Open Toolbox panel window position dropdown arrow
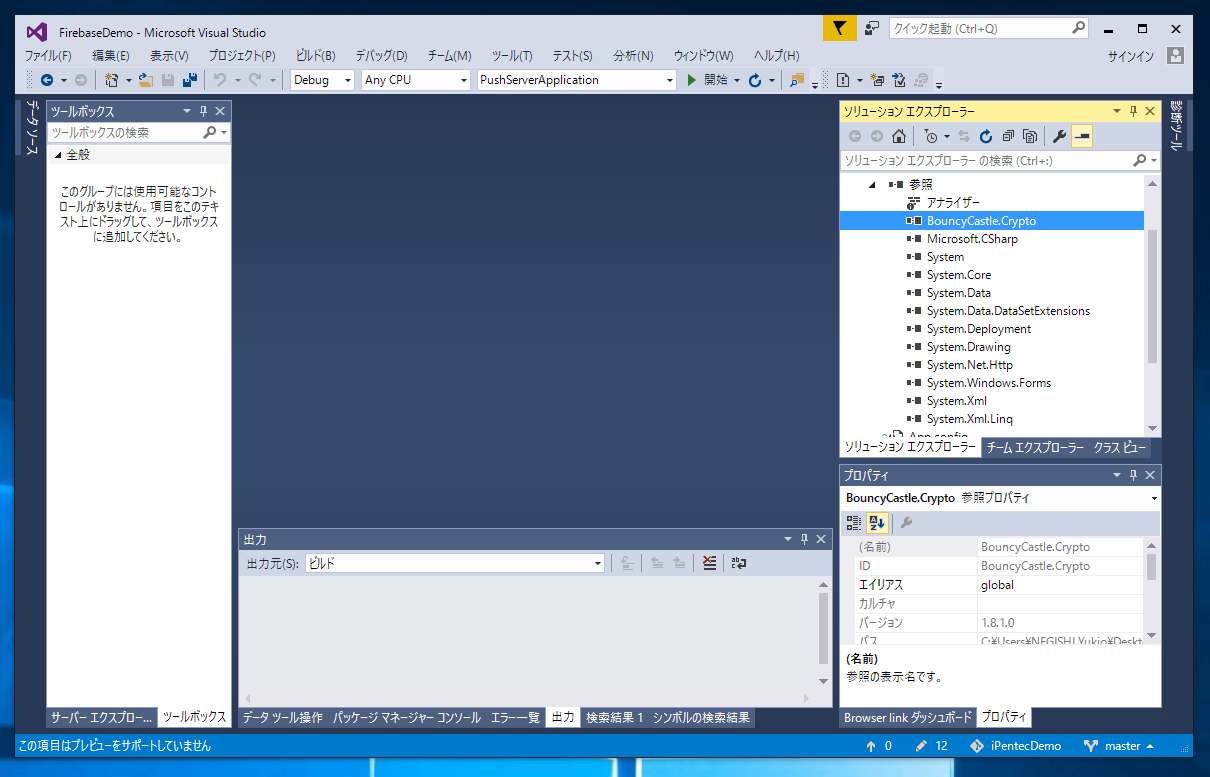The height and width of the screenshot is (777, 1210). pos(187,112)
